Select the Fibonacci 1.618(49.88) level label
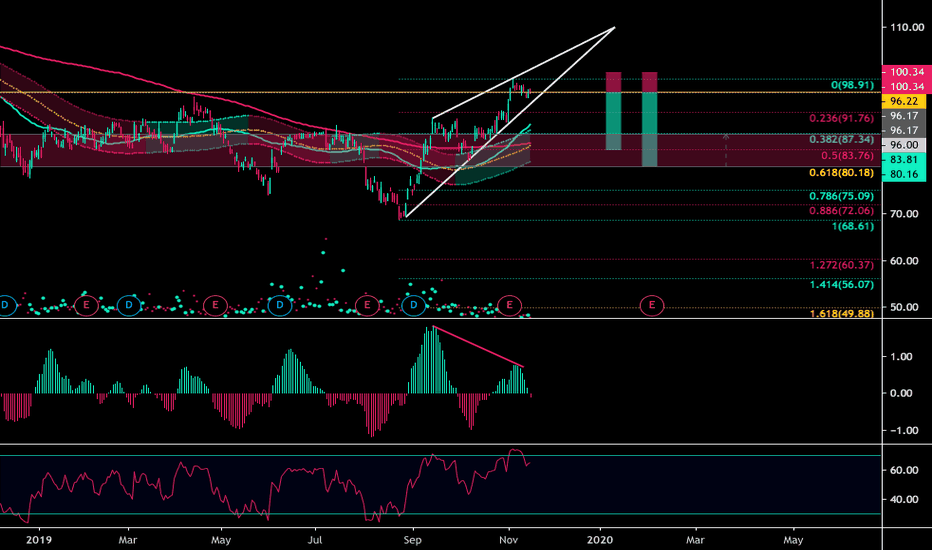 point(842,313)
